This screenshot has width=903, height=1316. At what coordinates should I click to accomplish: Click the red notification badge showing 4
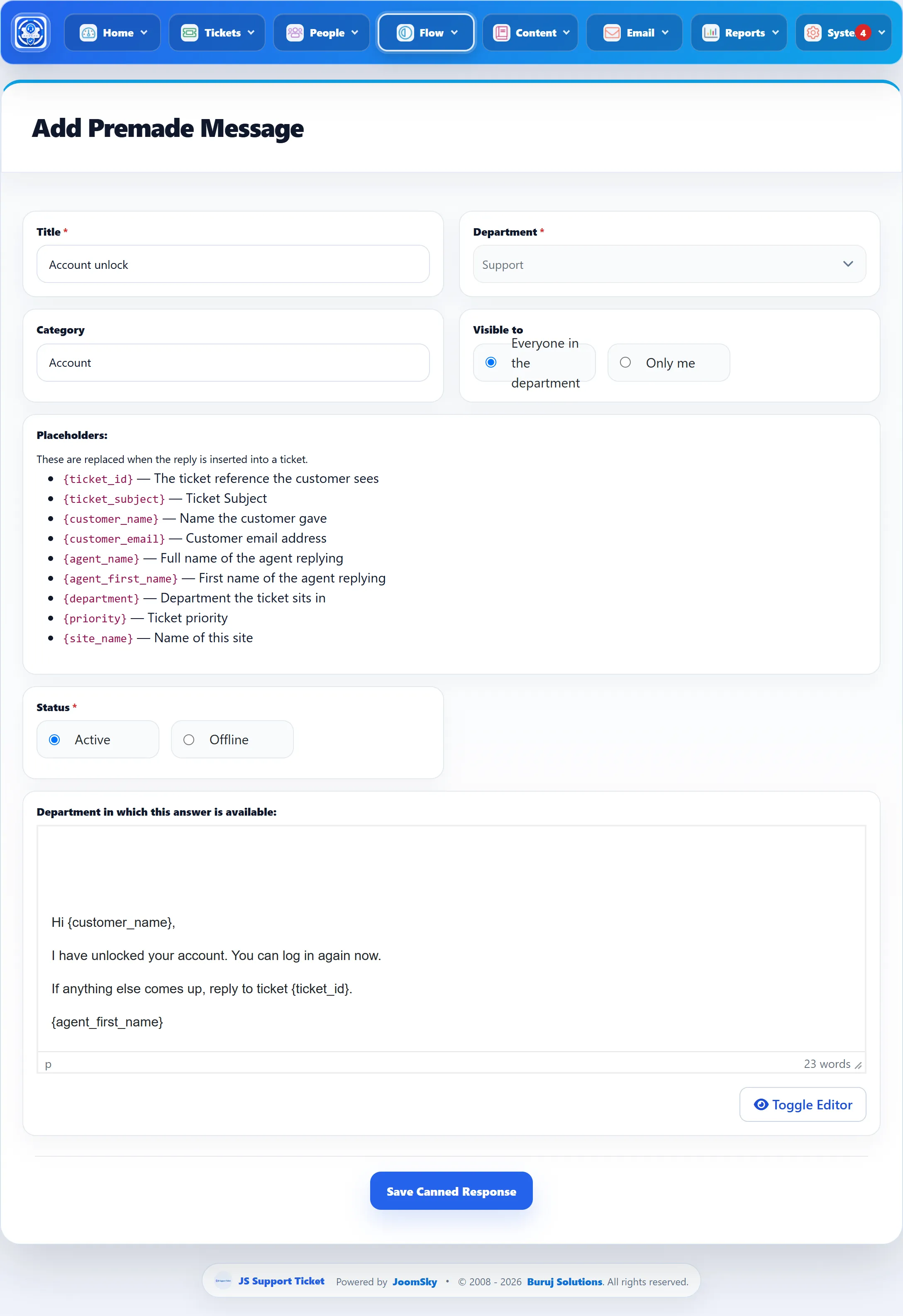pos(863,33)
